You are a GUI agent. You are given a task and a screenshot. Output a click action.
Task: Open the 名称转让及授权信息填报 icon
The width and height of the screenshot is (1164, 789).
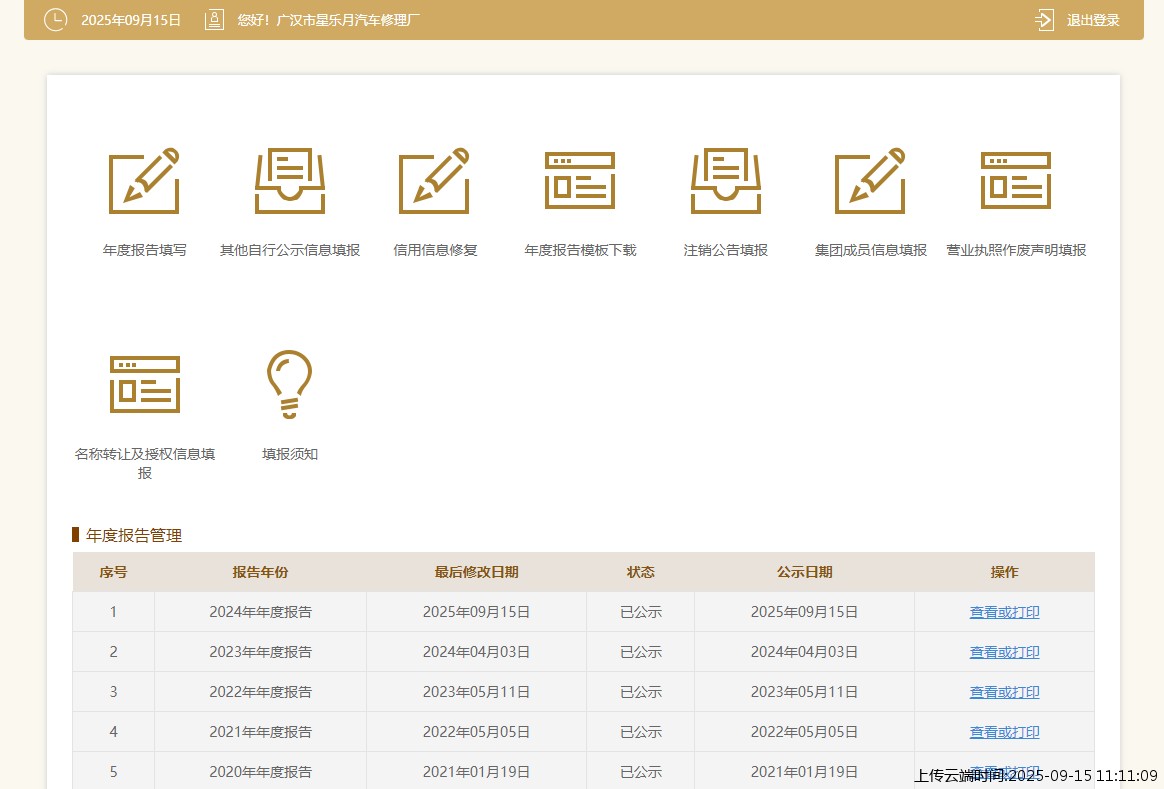coord(145,384)
